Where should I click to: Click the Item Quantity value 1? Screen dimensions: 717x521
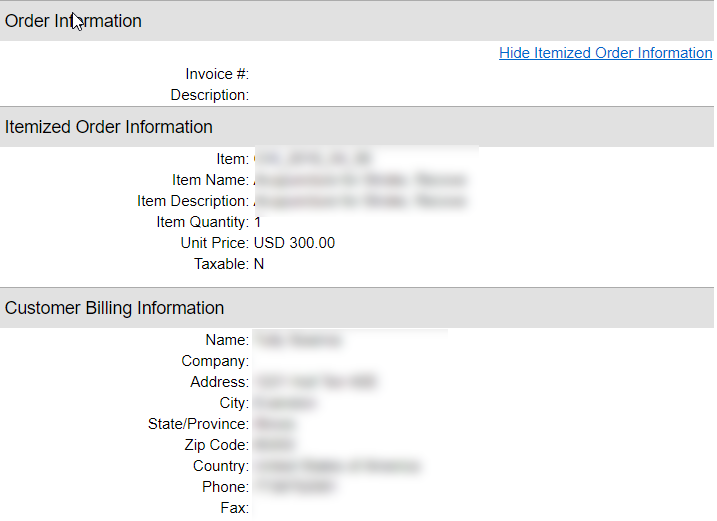pyautogui.click(x=258, y=222)
